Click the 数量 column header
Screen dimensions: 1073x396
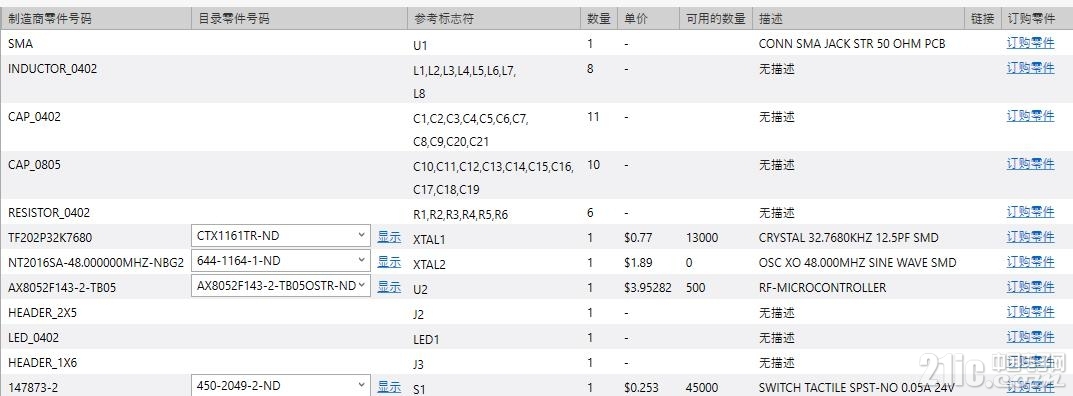[599, 18]
